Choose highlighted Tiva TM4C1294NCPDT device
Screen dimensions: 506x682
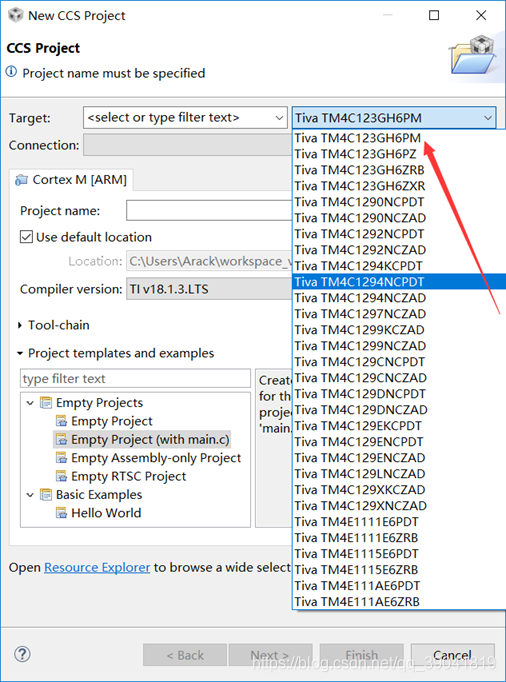[x=399, y=282]
